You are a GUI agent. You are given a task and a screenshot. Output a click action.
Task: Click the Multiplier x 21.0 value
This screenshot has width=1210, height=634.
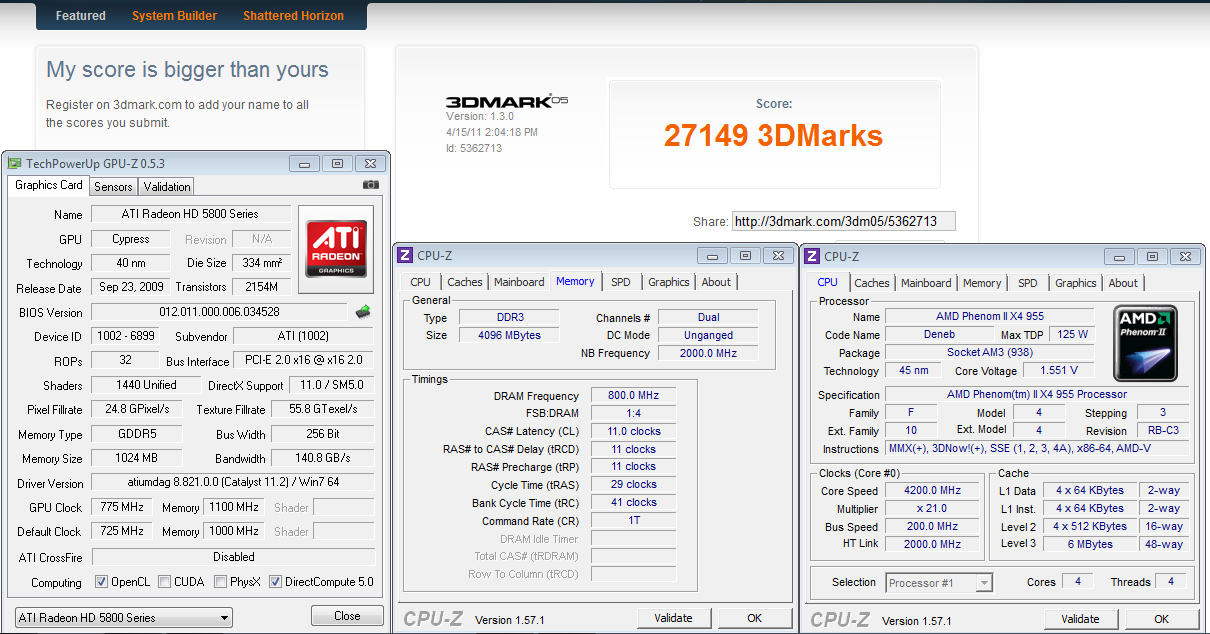point(933,508)
